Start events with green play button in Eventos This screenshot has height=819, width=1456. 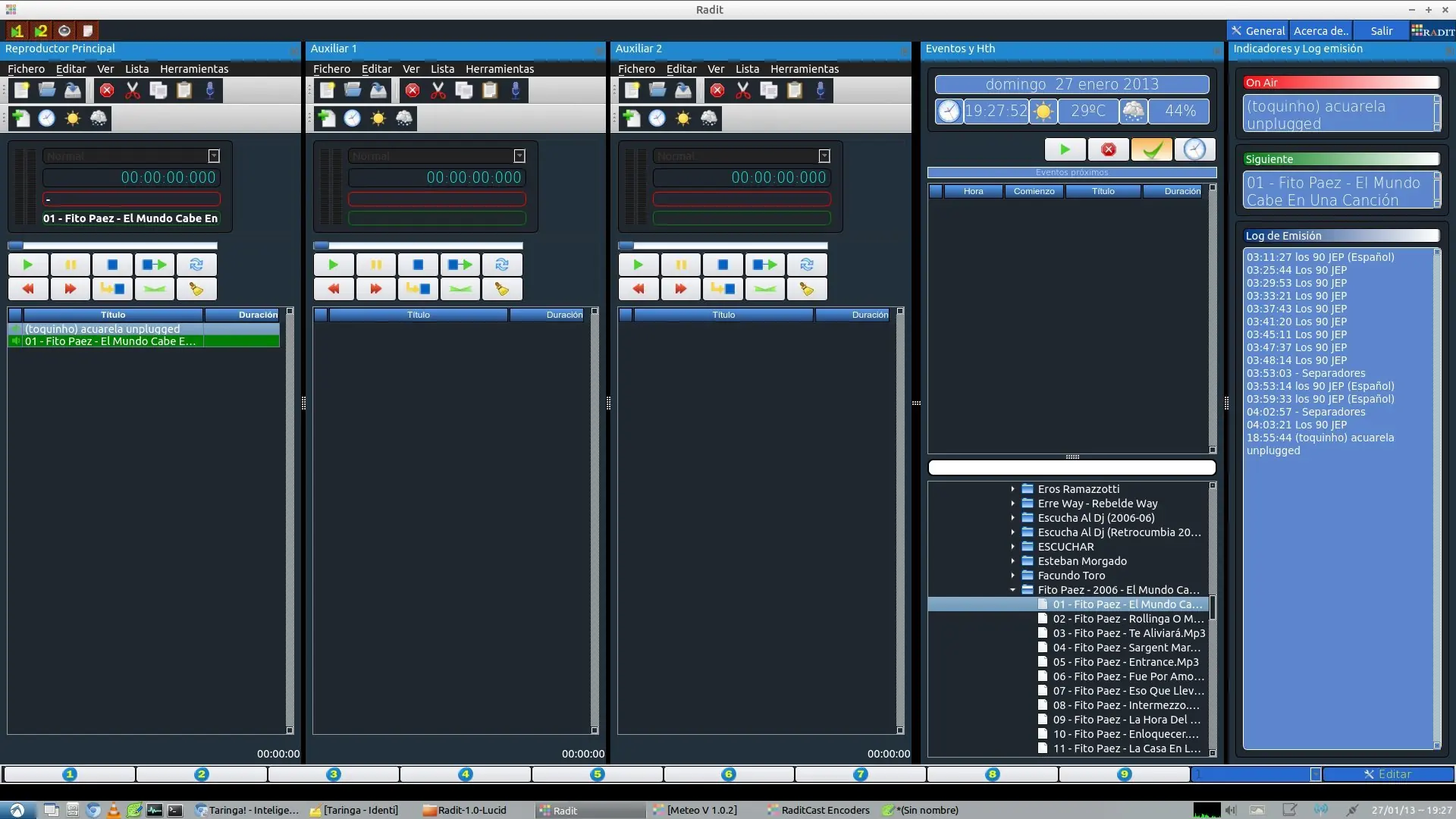coord(1065,149)
